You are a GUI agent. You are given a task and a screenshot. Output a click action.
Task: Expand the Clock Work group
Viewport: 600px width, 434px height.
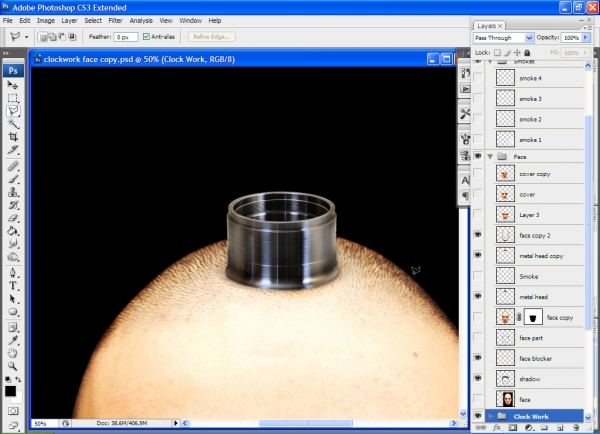click(x=491, y=416)
